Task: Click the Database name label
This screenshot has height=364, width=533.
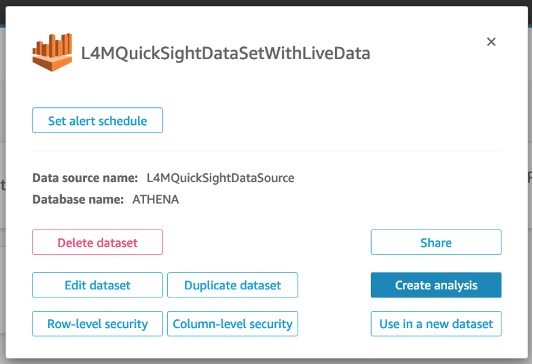Action: pos(78,200)
